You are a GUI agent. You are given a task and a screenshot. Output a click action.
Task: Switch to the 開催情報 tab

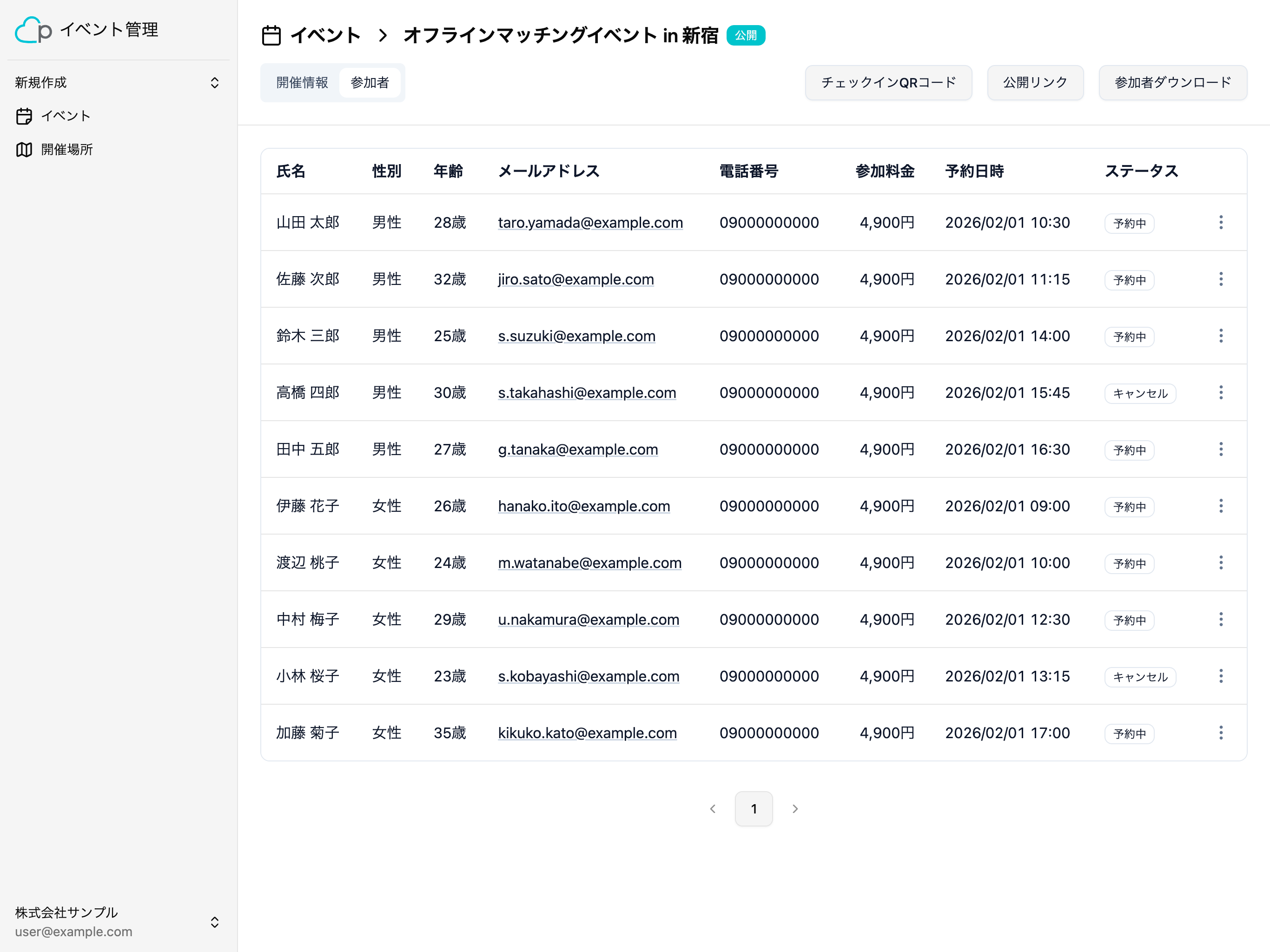pyautogui.click(x=302, y=83)
